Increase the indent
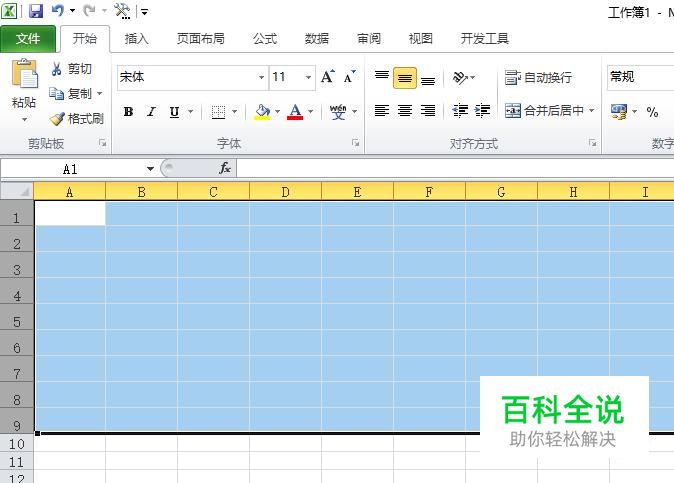This screenshot has width=674, height=483. [482, 111]
